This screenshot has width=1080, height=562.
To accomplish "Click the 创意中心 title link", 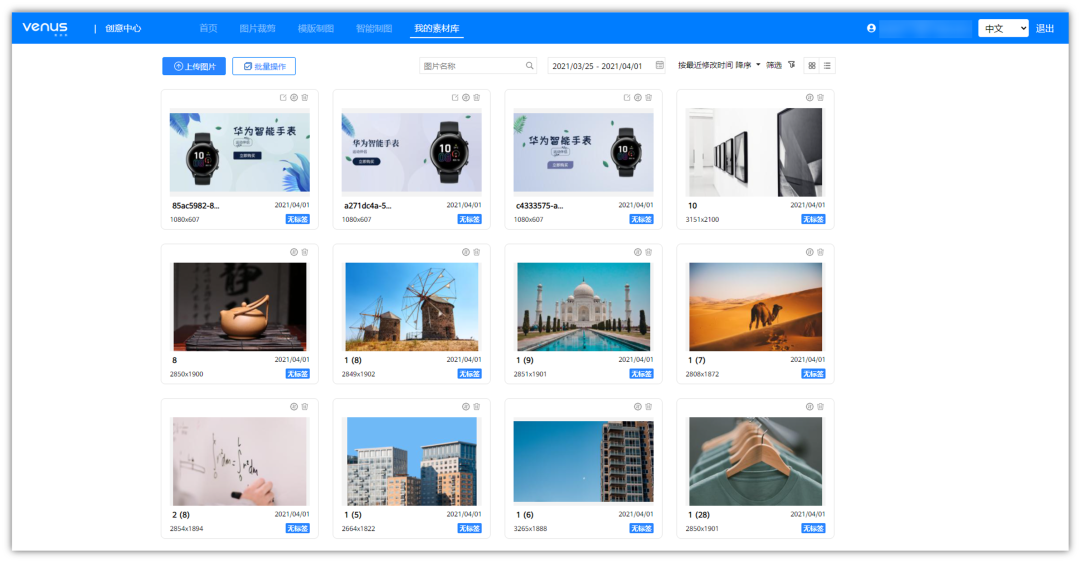I will [x=123, y=28].
